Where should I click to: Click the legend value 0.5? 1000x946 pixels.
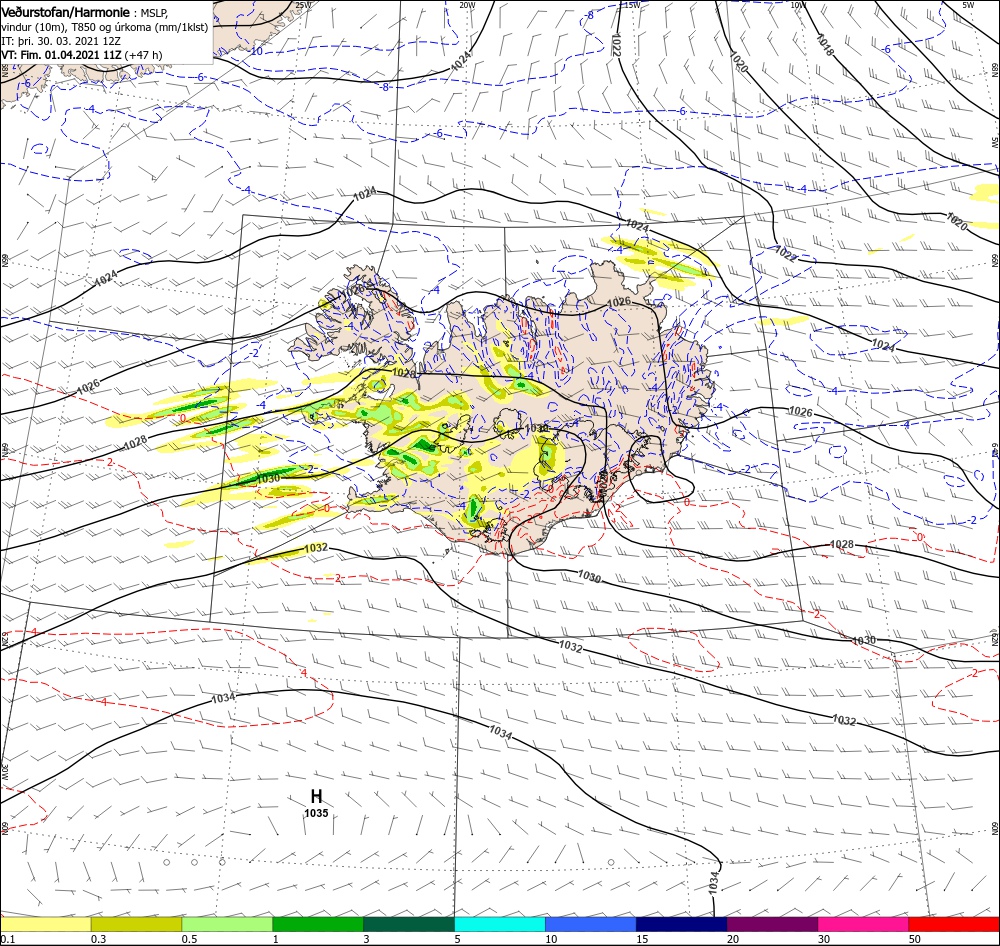coord(189,939)
